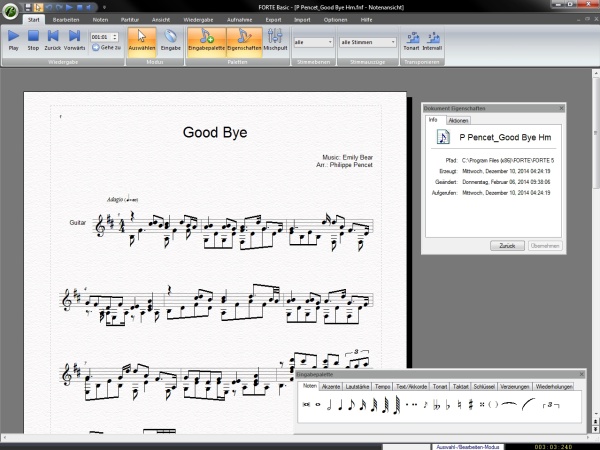Open the Ansicht ribbon tab
This screenshot has width=600, height=450.
click(x=161, y=20)
